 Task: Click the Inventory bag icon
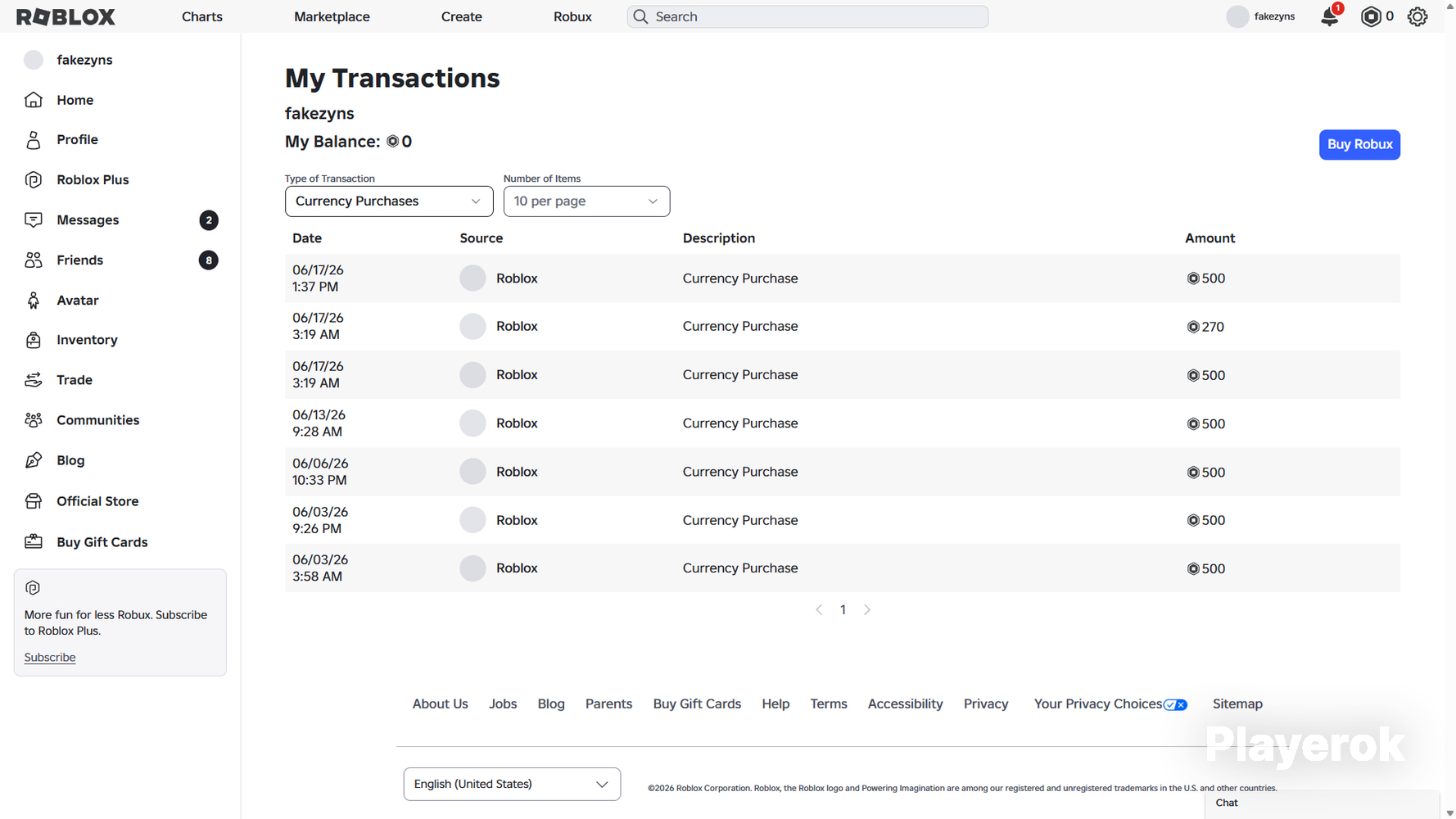[34, 340]
